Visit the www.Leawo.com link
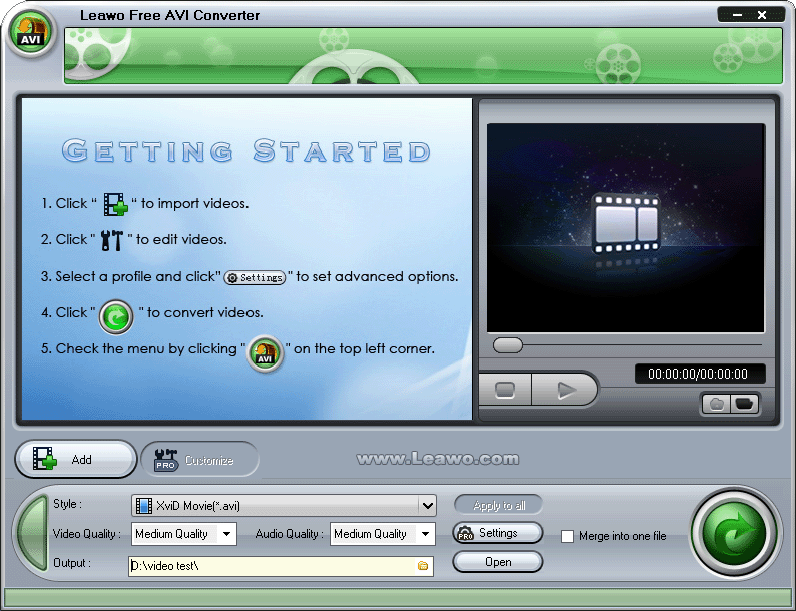The width and height of the screenshot is (796, 611). [x=438, y=460]
